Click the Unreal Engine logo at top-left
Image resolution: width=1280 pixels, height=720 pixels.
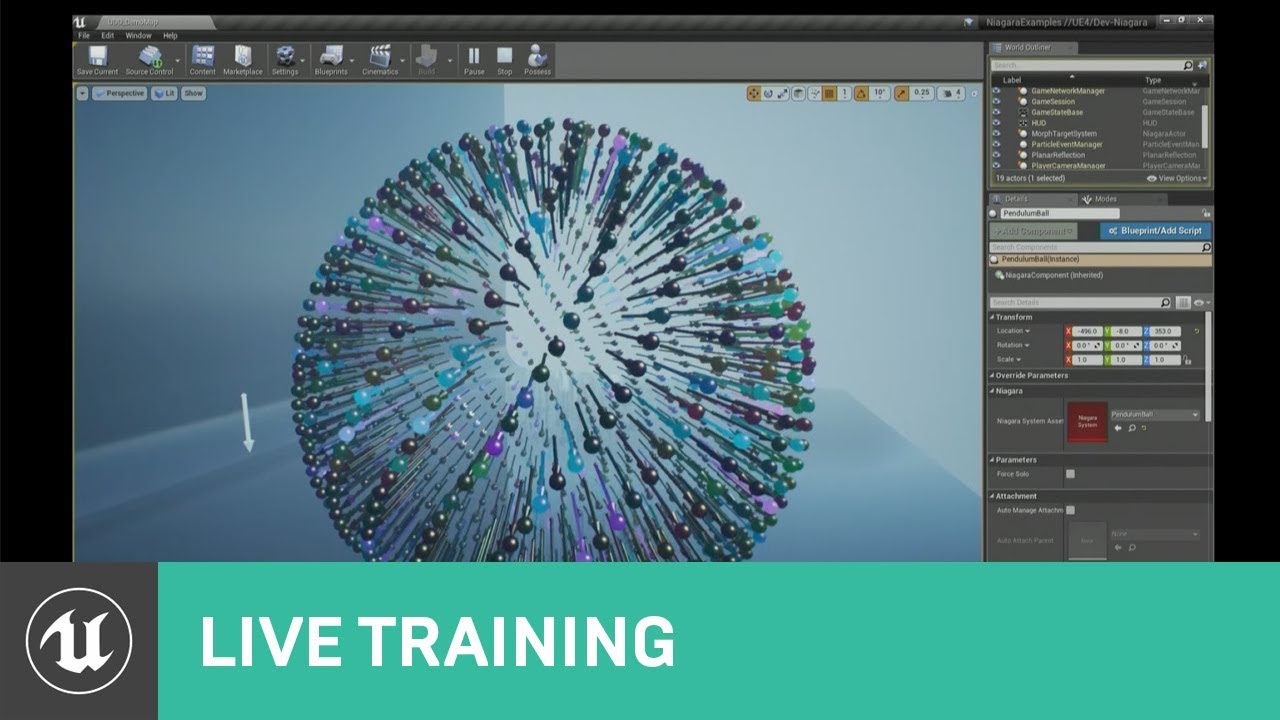[x=80, y=23]
